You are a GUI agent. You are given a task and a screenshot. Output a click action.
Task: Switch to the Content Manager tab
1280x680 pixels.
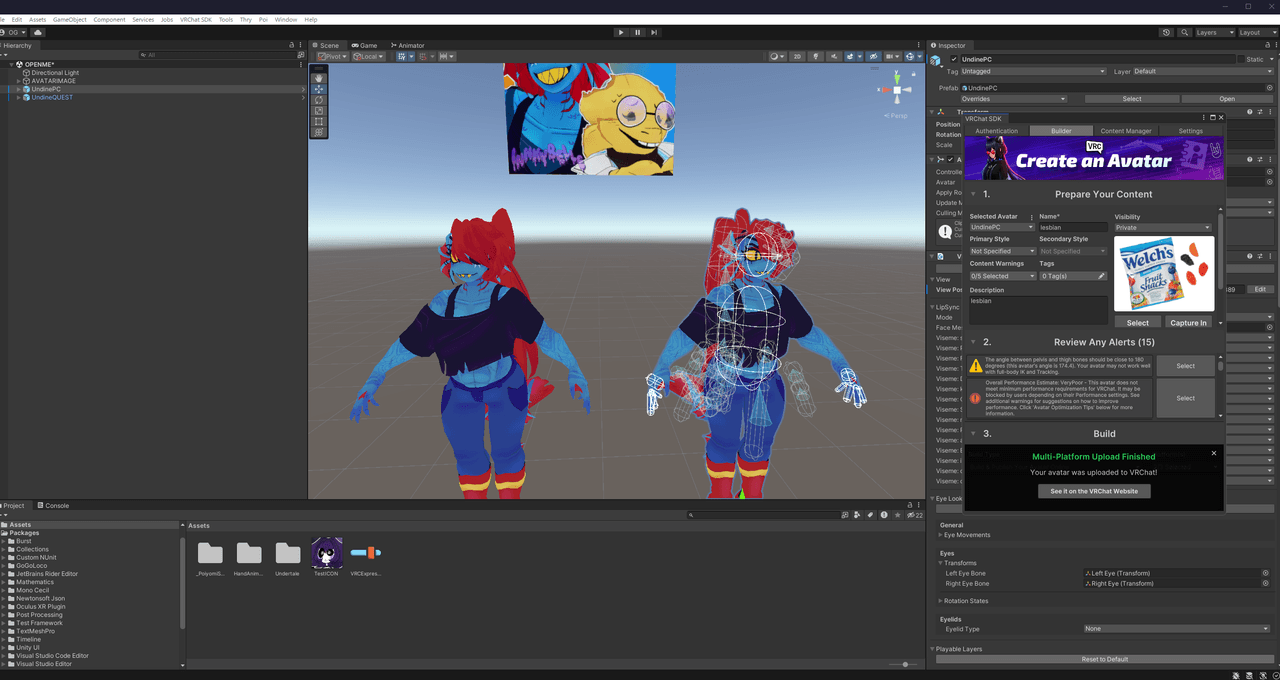click(1126, 131)
